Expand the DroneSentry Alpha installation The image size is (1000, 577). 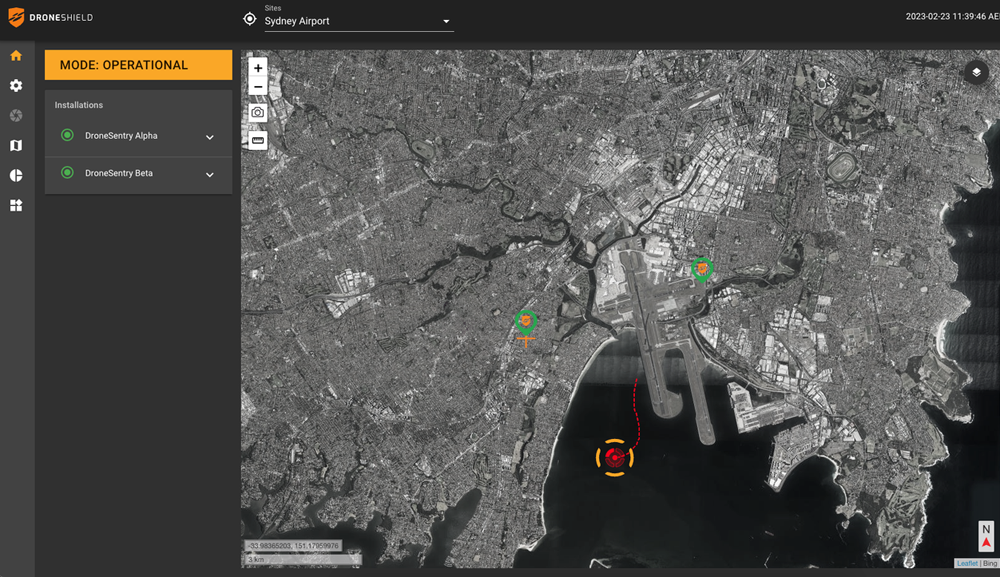(x=209, y=137)
